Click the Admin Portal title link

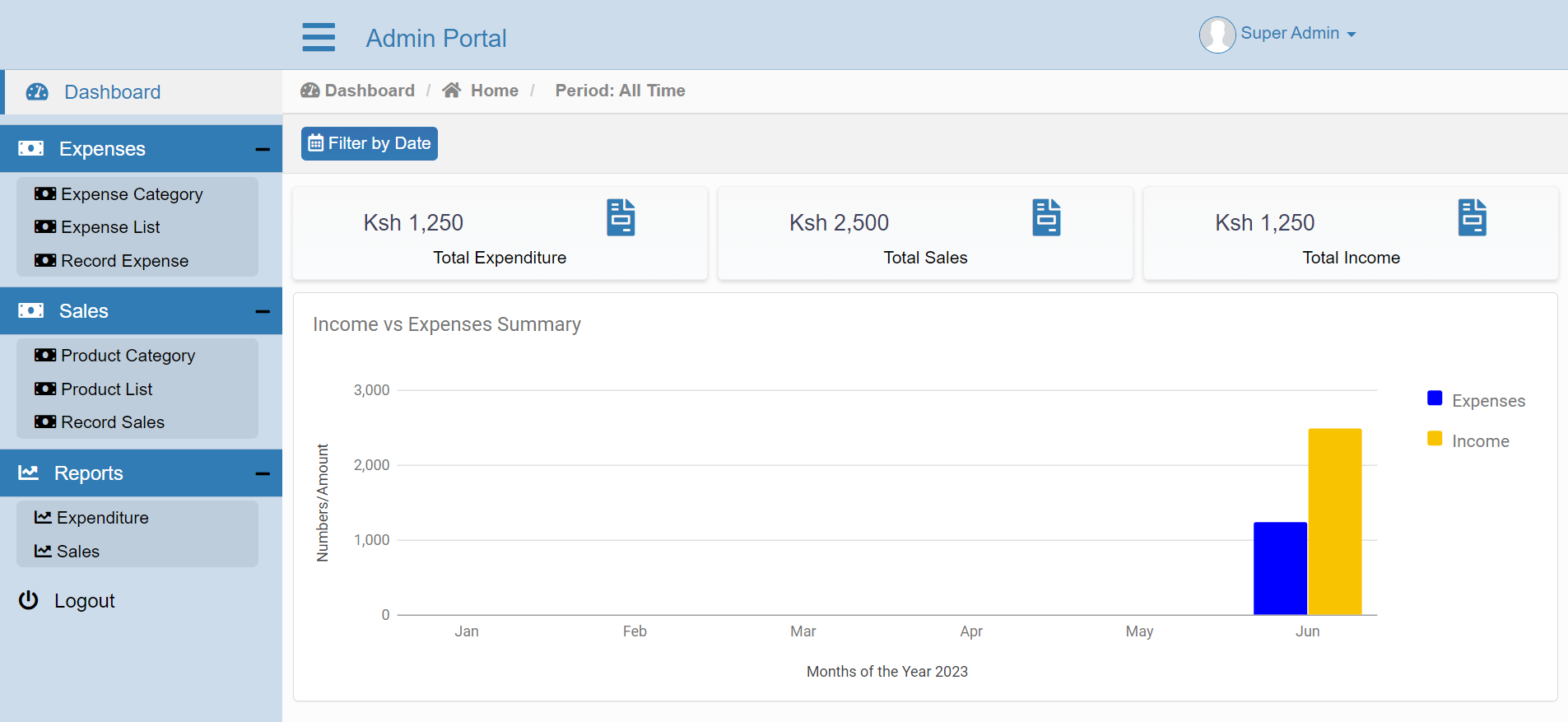tap(436, 38)
